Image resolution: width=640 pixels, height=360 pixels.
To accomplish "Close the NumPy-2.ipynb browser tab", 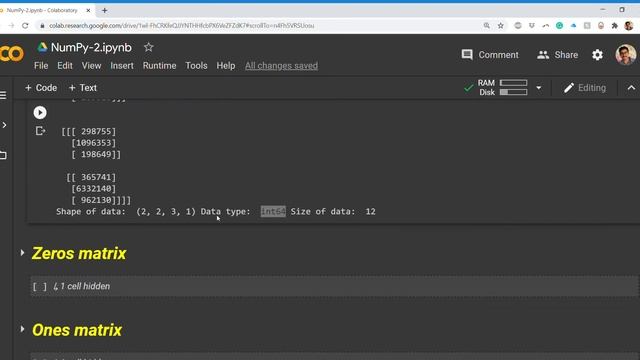I will pos(88,10).
